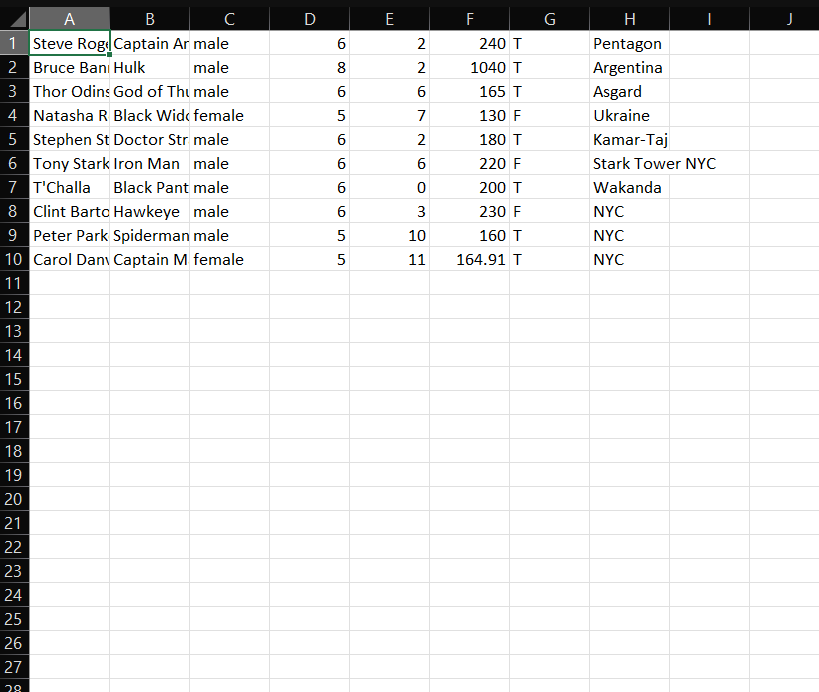The height and width of the screenshot is (692, 819).
Task: Click the Kamar-Taj cell
Action: pos(629,139)
